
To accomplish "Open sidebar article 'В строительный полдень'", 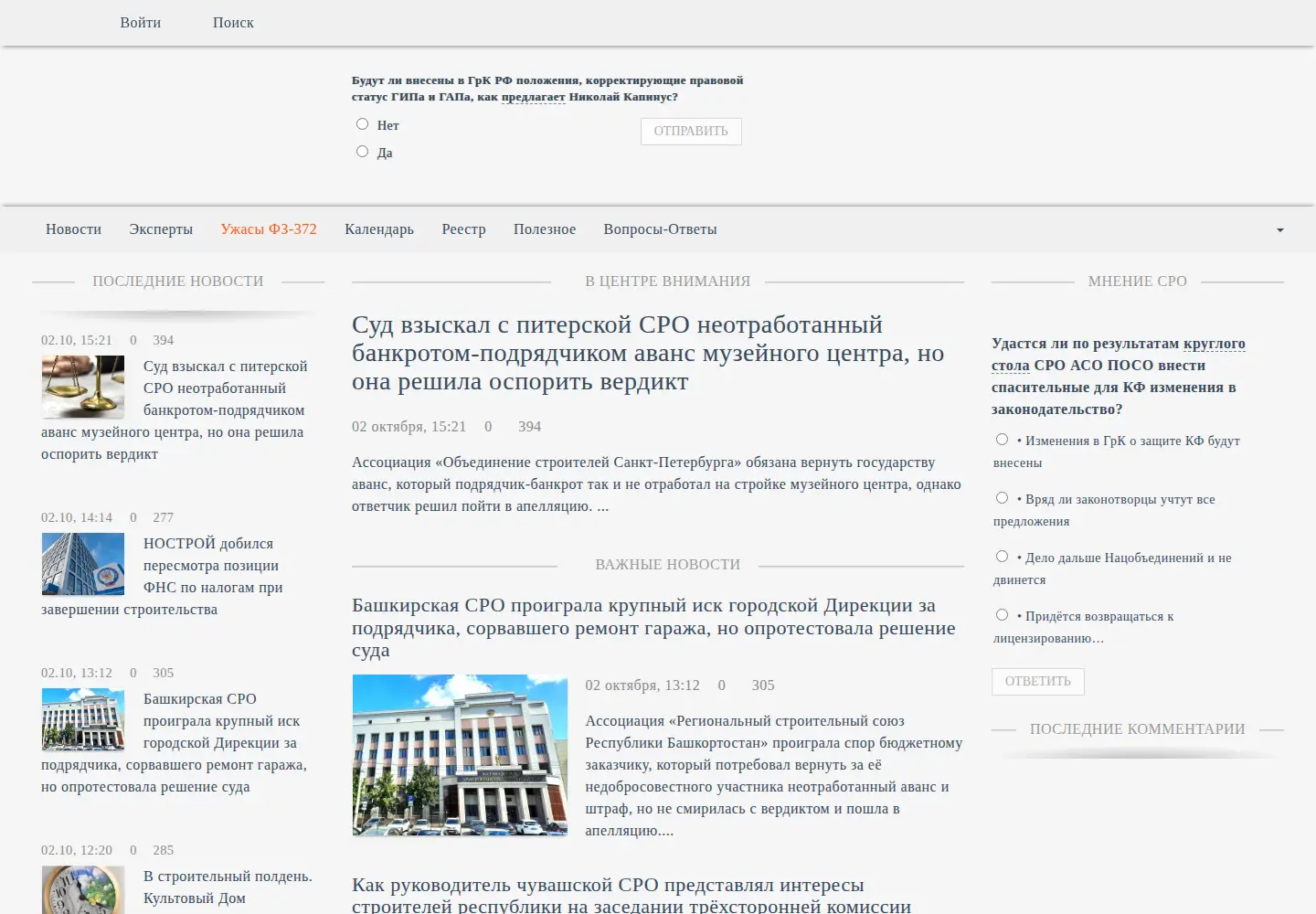I will [228, 887].
